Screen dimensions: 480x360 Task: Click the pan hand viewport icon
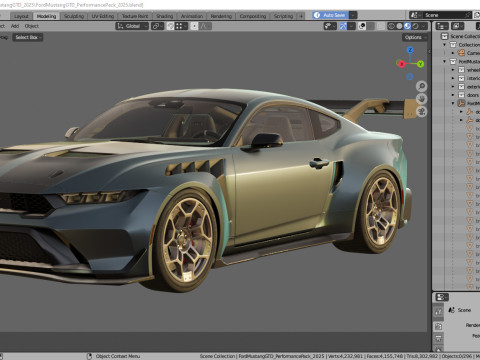pyautogui.click(x=422, y=99)
